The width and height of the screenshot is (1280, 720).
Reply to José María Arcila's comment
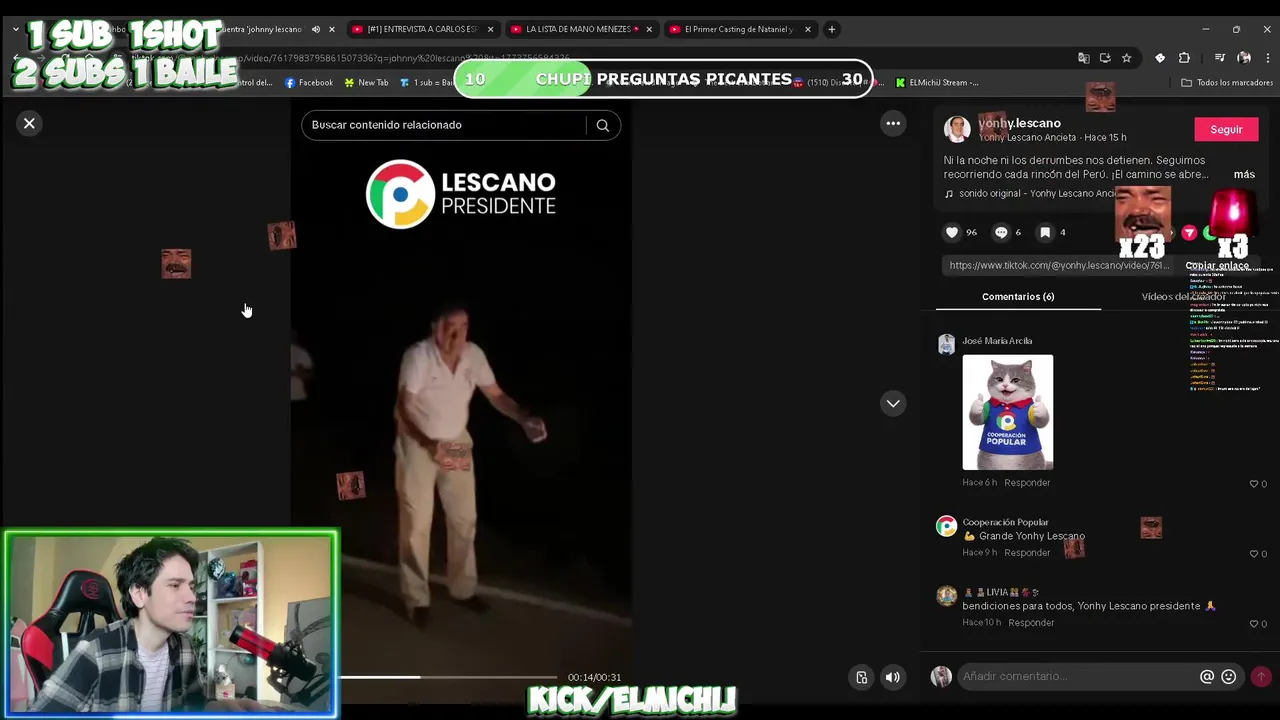click(x=1027, y=482)
